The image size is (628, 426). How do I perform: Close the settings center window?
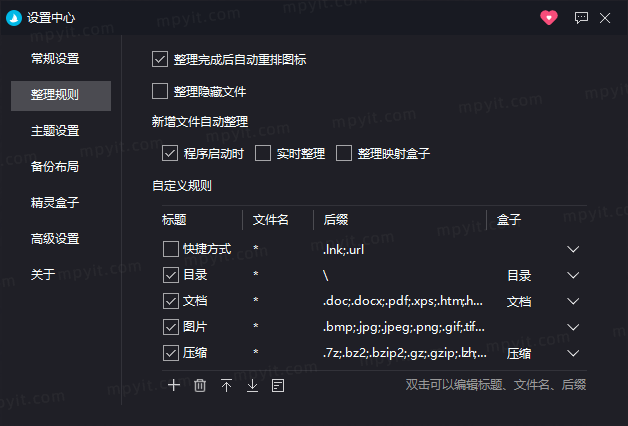[605, 18]
